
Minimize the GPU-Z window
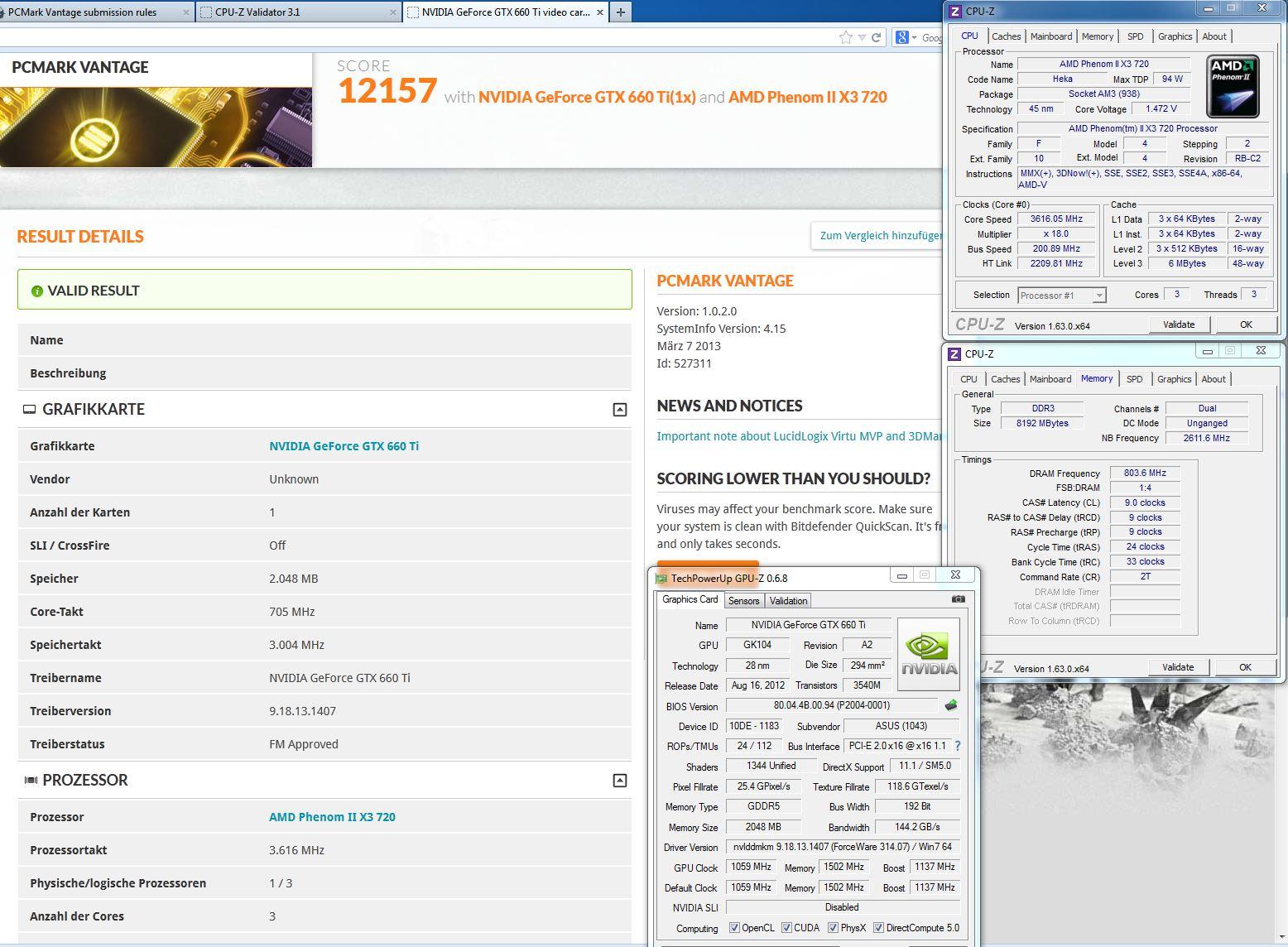(902, 575)
